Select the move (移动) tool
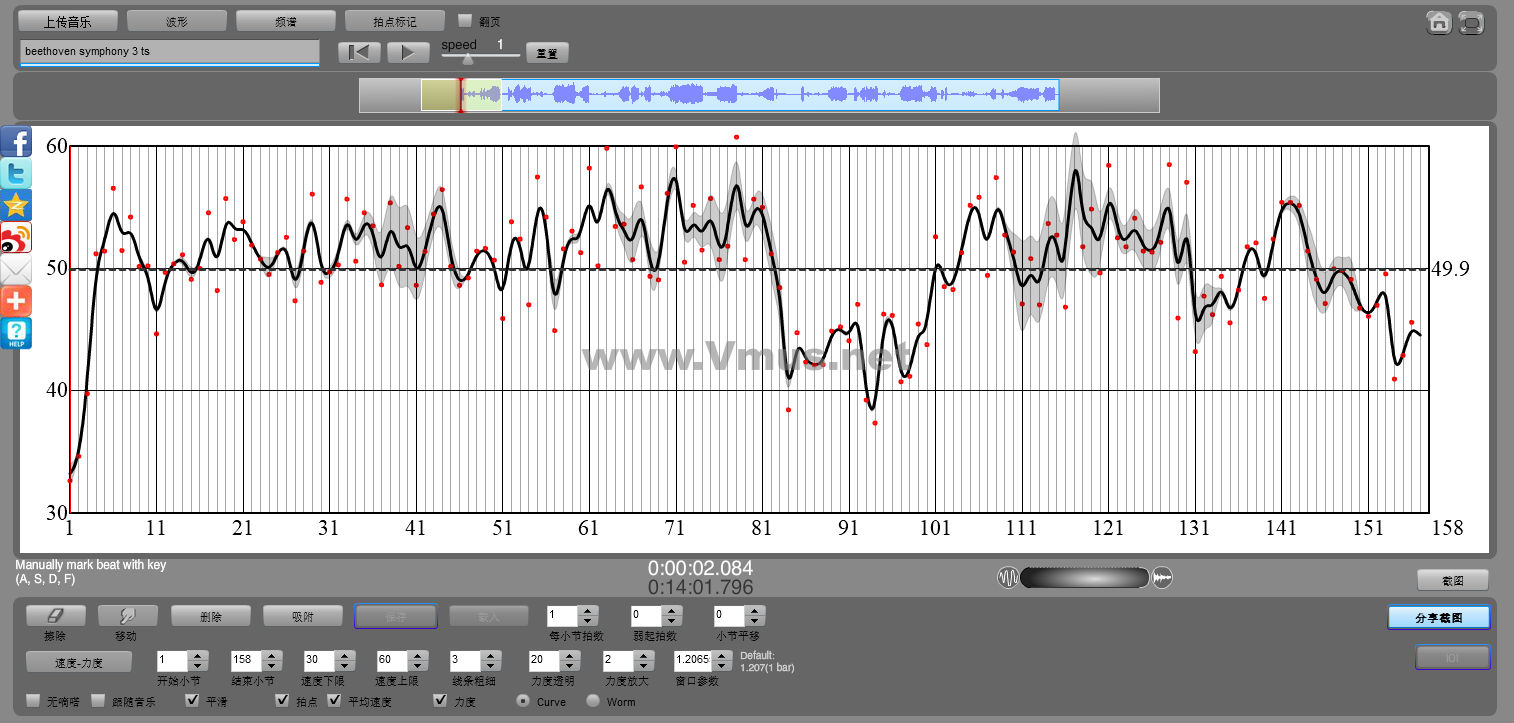1514x723 pixels. point(126,616)
